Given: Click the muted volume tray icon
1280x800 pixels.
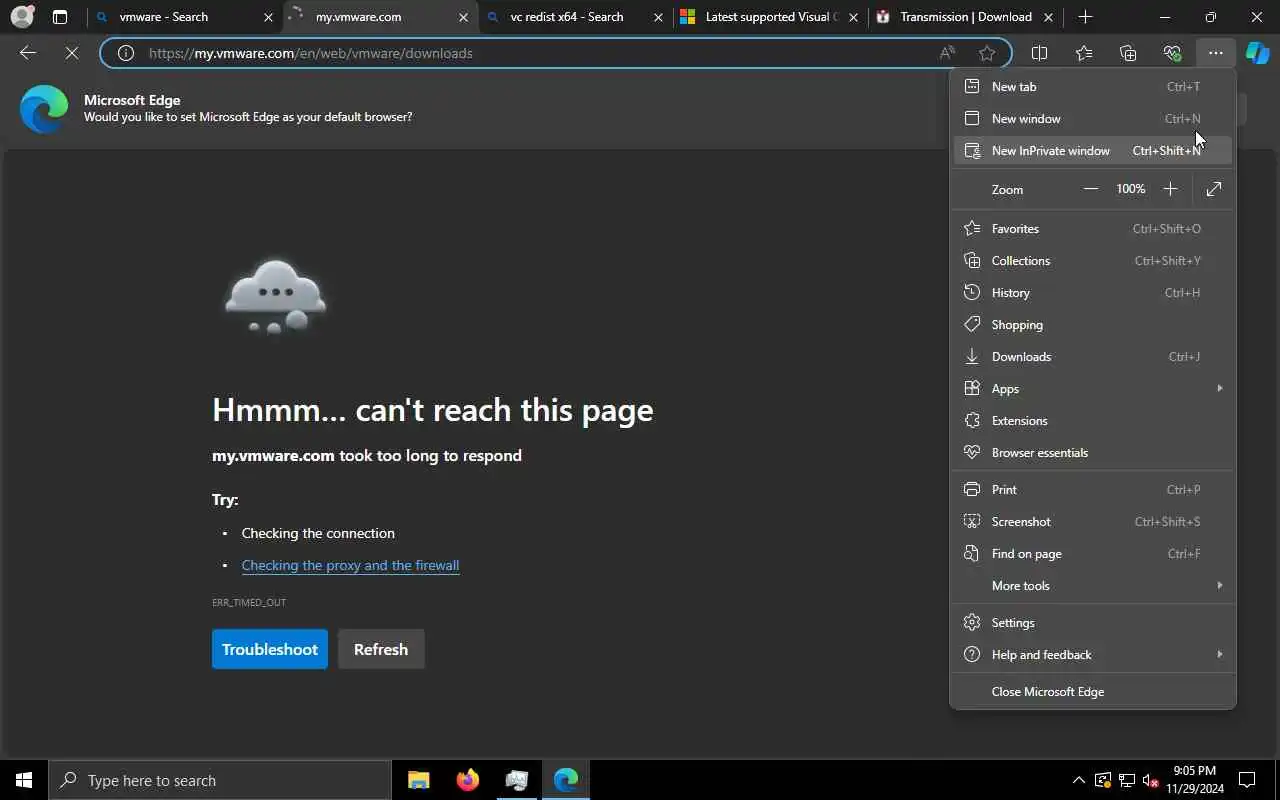Looking at the screenshot, I should (1150, 780).
